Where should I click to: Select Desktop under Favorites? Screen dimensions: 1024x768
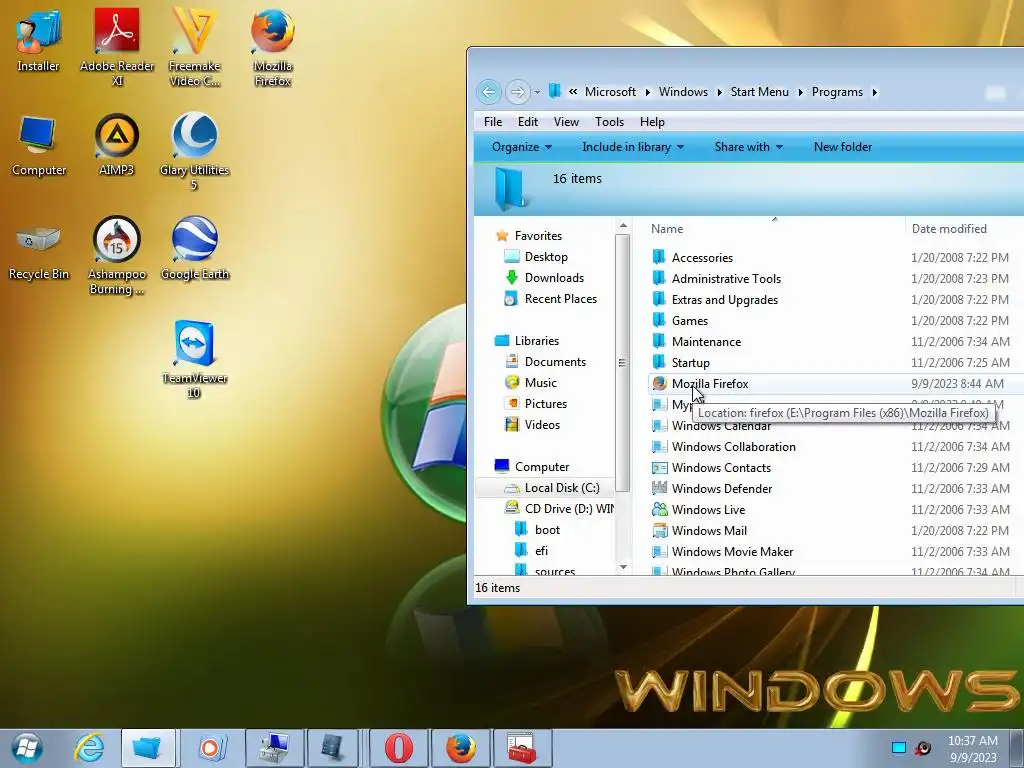tap(546, 257)
